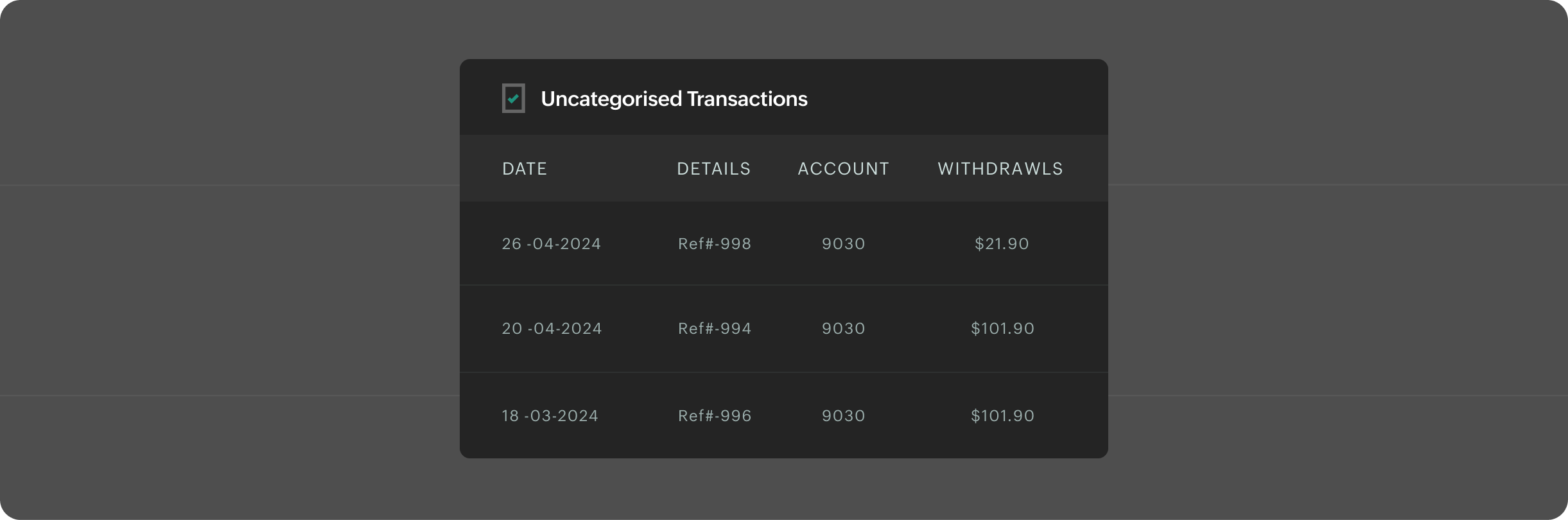Open transaction Ref#-994 details

tap(715, 328)
